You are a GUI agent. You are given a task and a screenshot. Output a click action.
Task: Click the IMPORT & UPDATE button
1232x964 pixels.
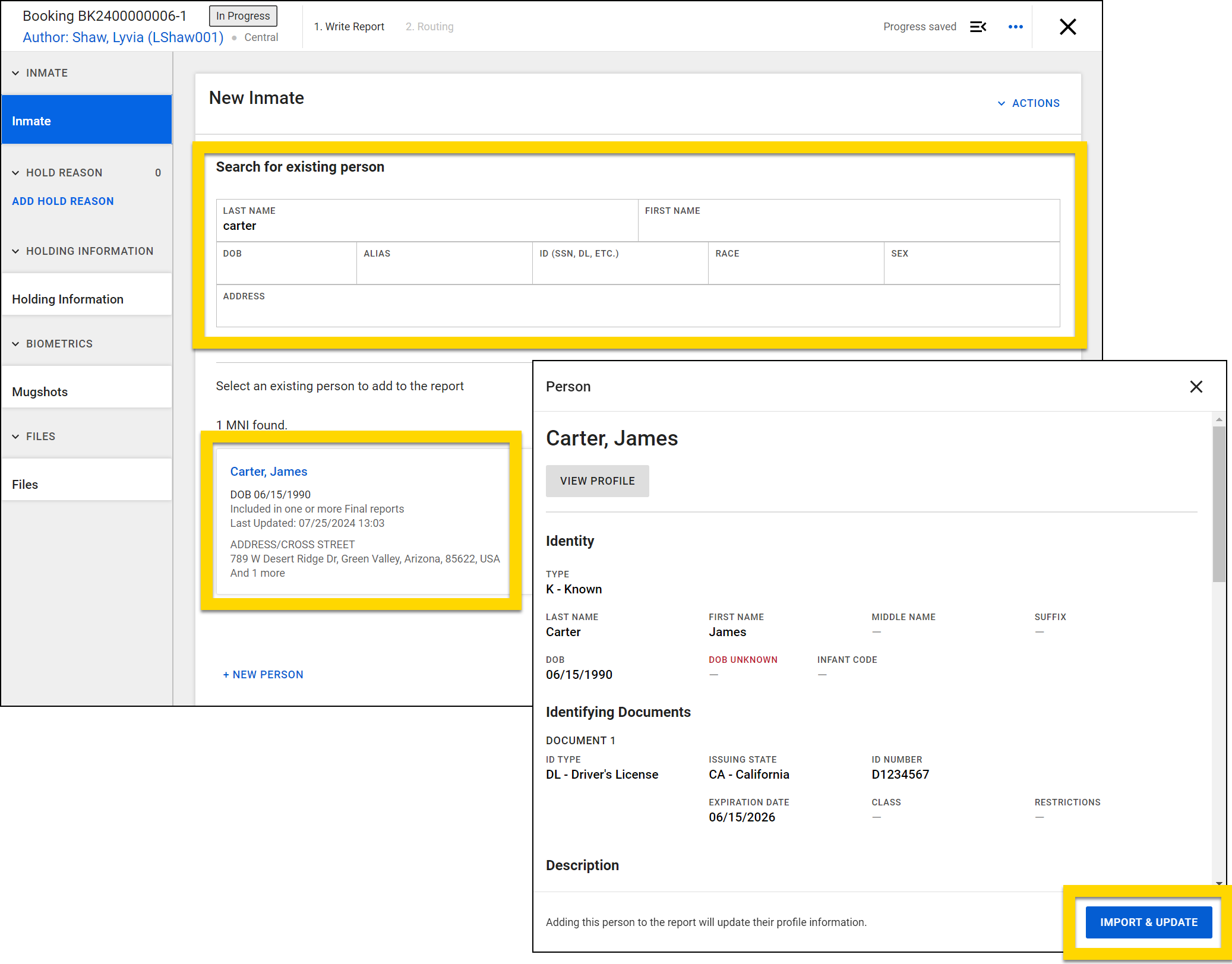pyautogui.click(x=1149, y=922)
